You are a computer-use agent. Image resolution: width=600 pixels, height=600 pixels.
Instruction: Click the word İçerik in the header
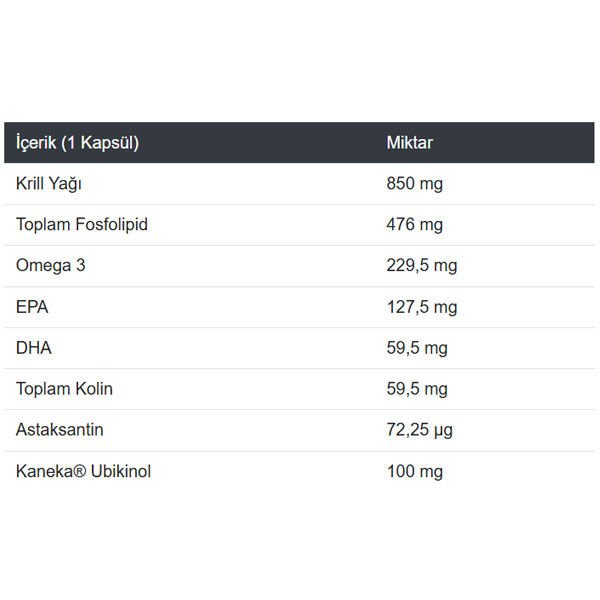[36, 142]
